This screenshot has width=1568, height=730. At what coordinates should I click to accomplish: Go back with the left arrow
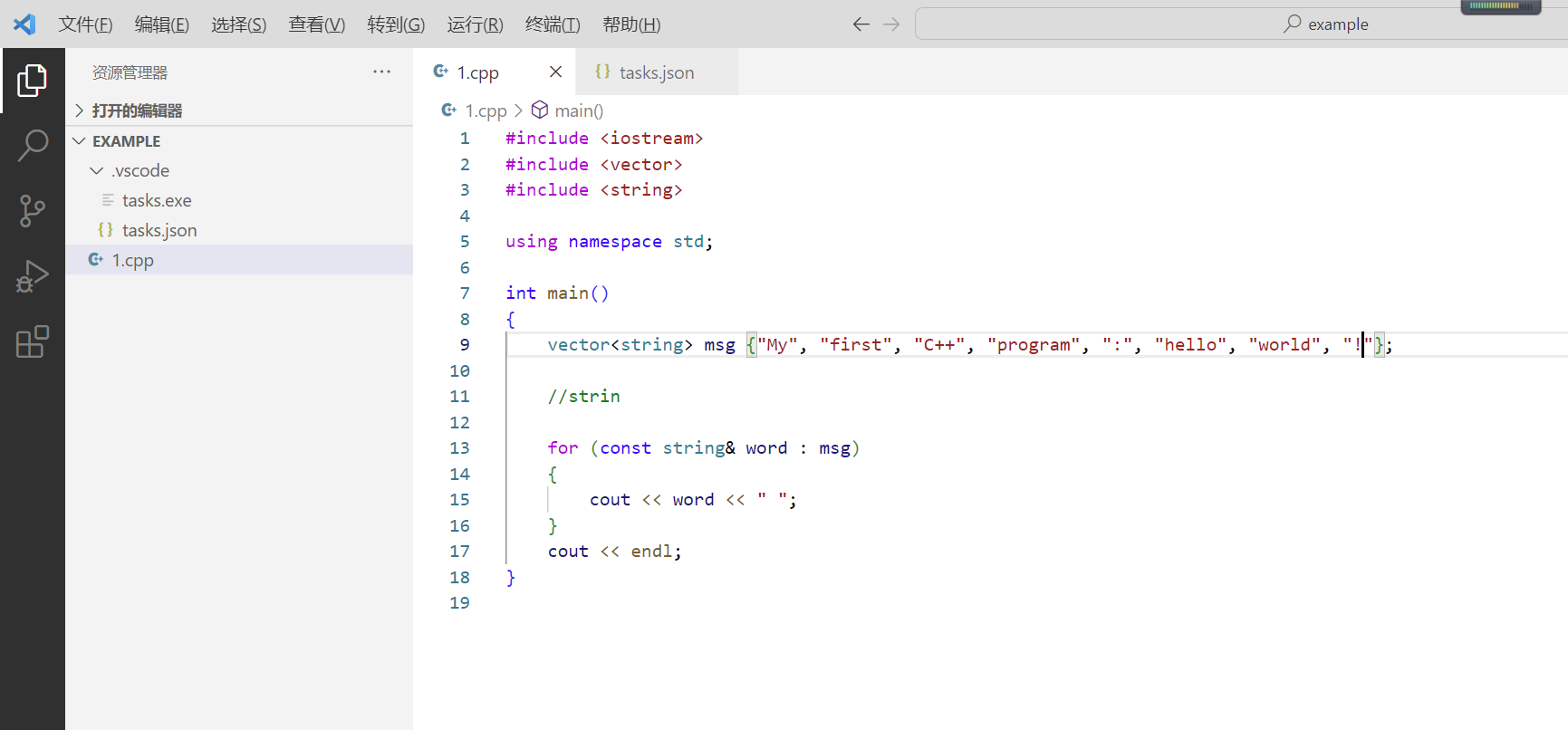click(861, 24)
